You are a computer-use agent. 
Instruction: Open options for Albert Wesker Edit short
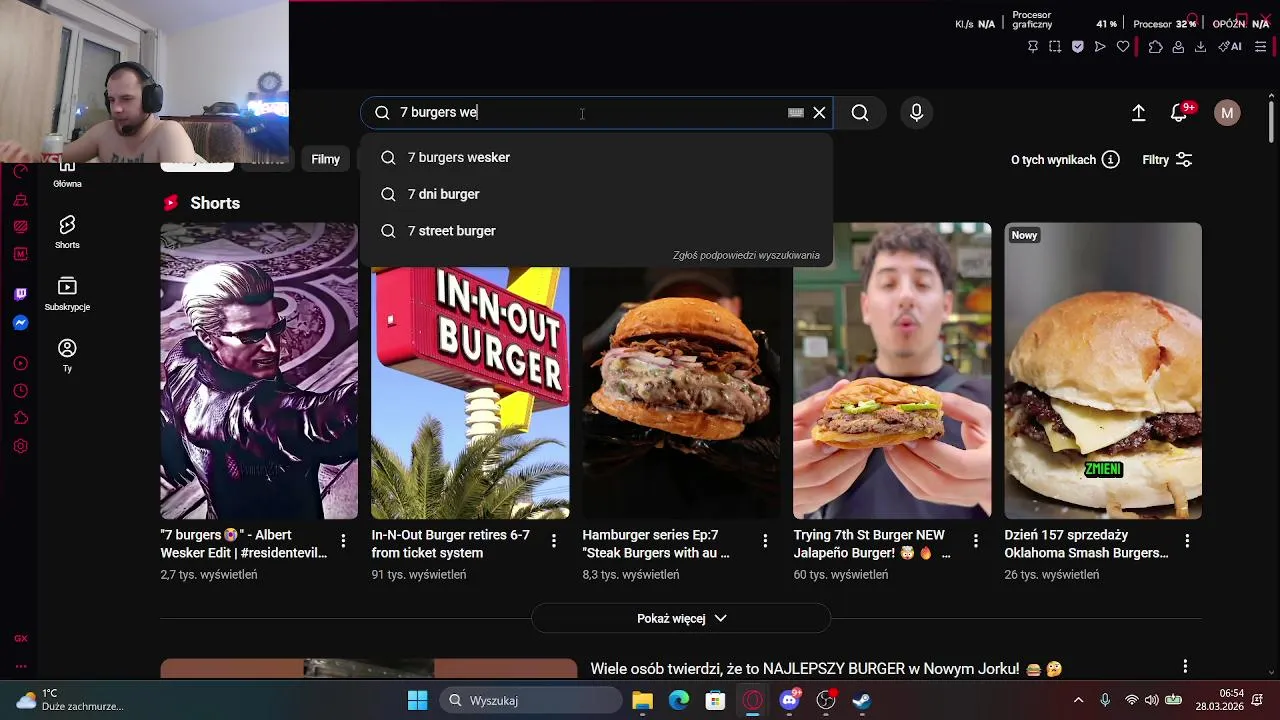(x=343, y=541)
